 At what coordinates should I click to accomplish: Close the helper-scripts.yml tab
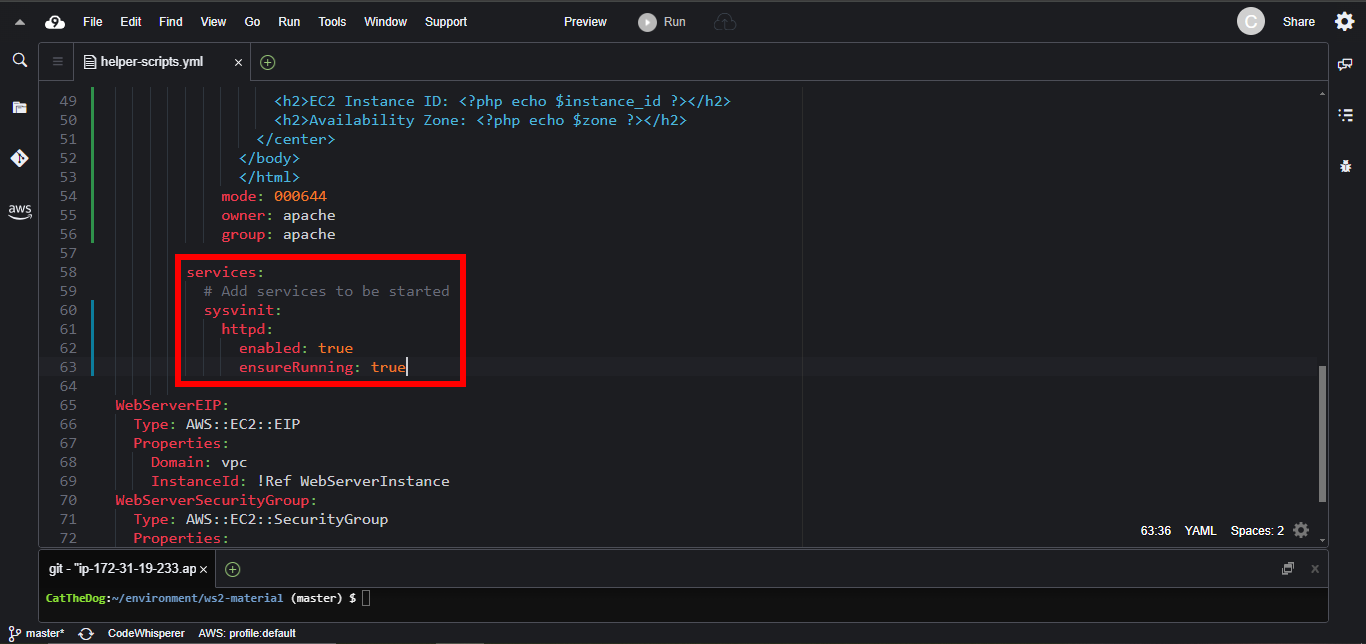[238, 62]
